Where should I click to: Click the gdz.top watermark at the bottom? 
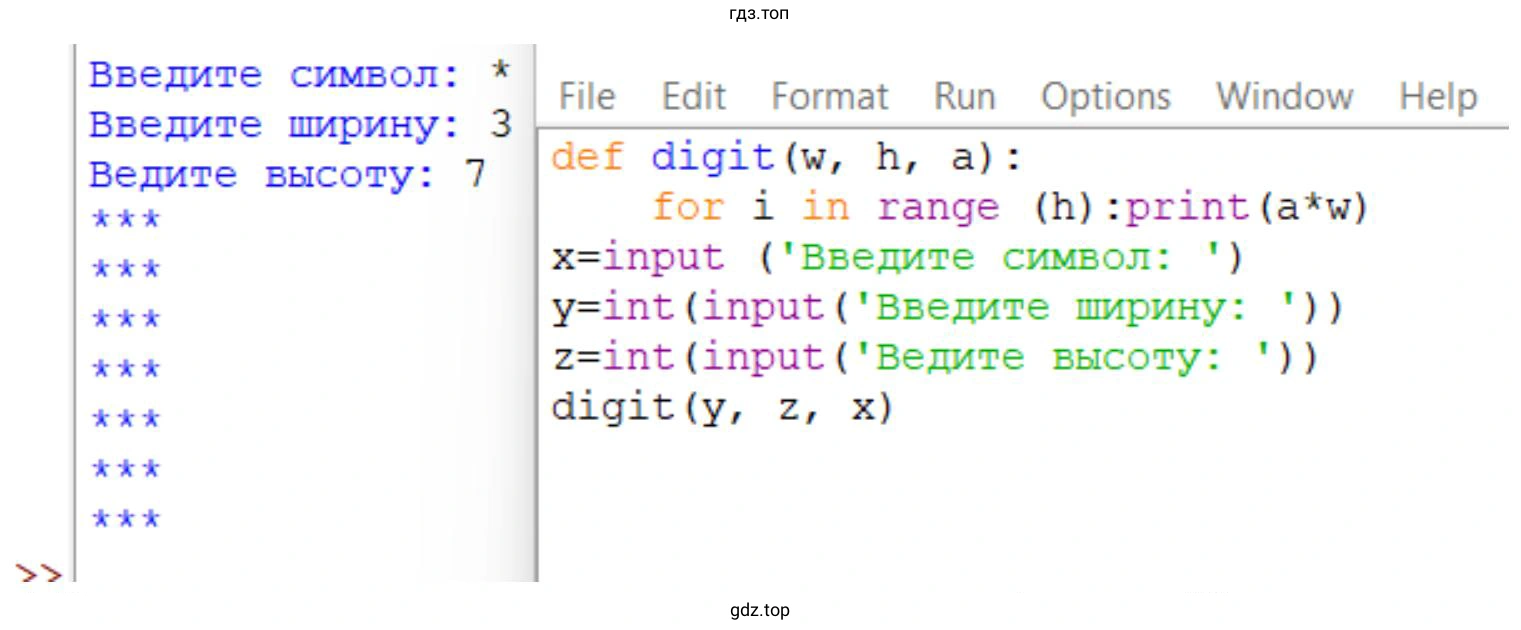[760, 610]
